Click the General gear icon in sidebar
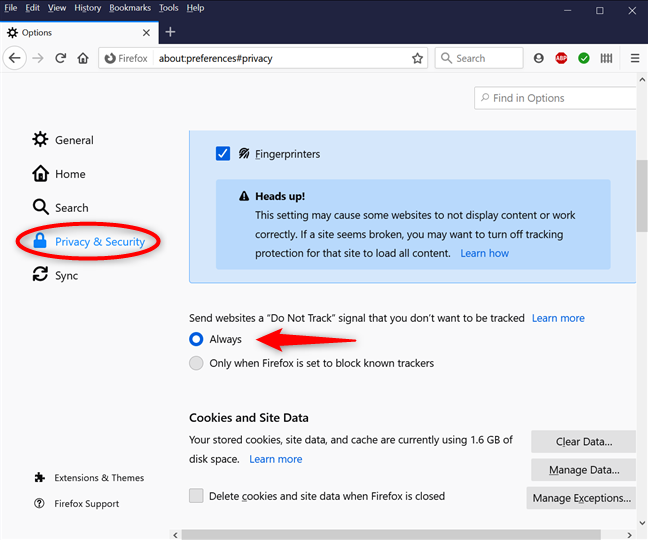Screen dimensions: 648x540 [40, 140]
